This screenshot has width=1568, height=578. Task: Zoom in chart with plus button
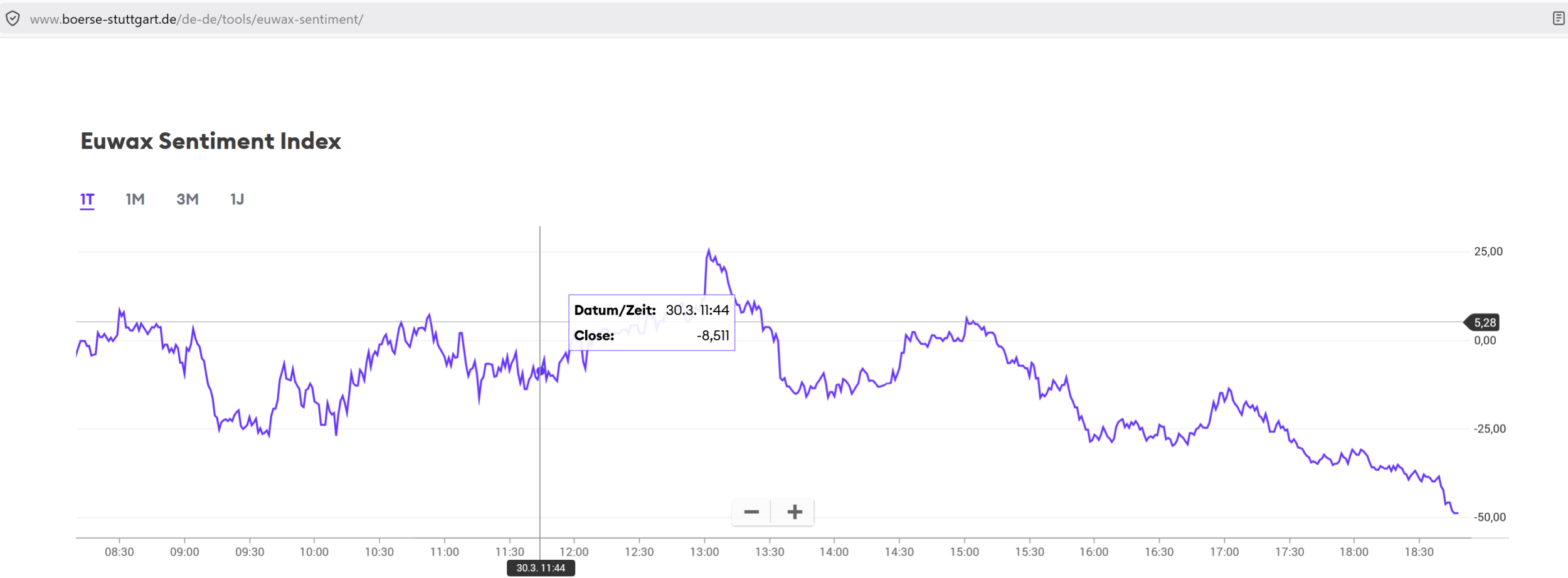click(x=795, y=512)
